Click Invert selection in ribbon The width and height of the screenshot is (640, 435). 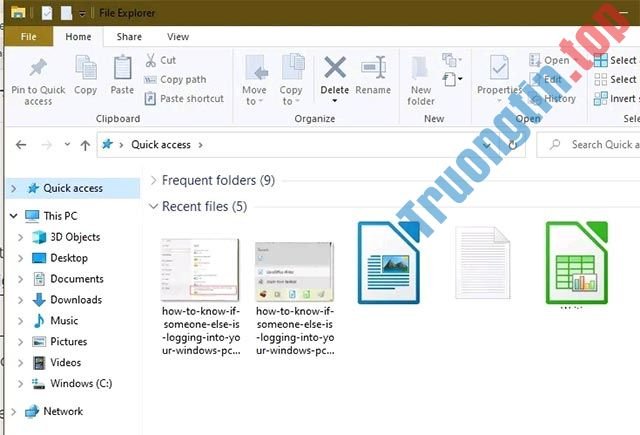point(616,99)
